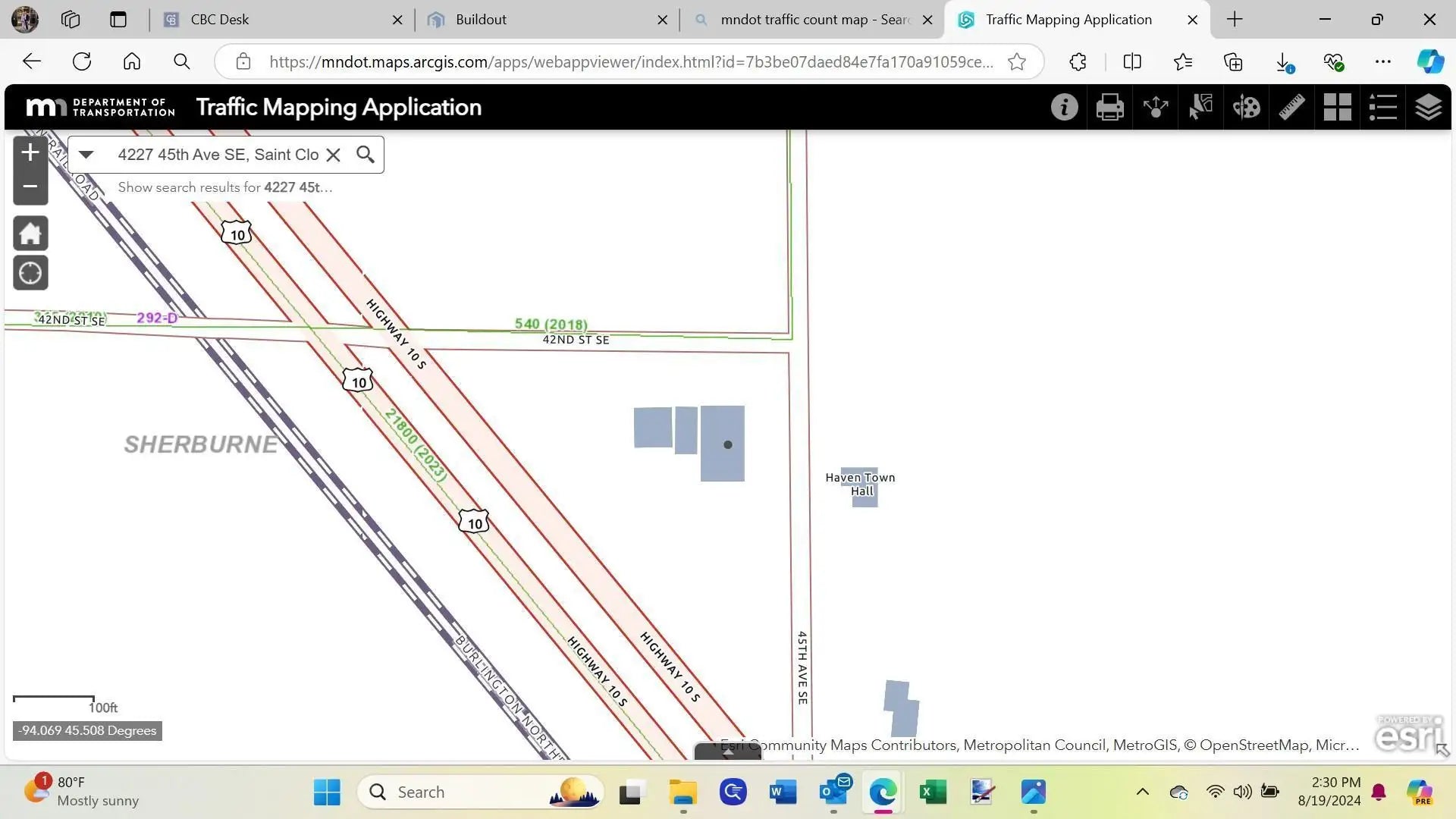
Task: Open the Measurement ruler tool
Action: click(x=1291, y=107)
